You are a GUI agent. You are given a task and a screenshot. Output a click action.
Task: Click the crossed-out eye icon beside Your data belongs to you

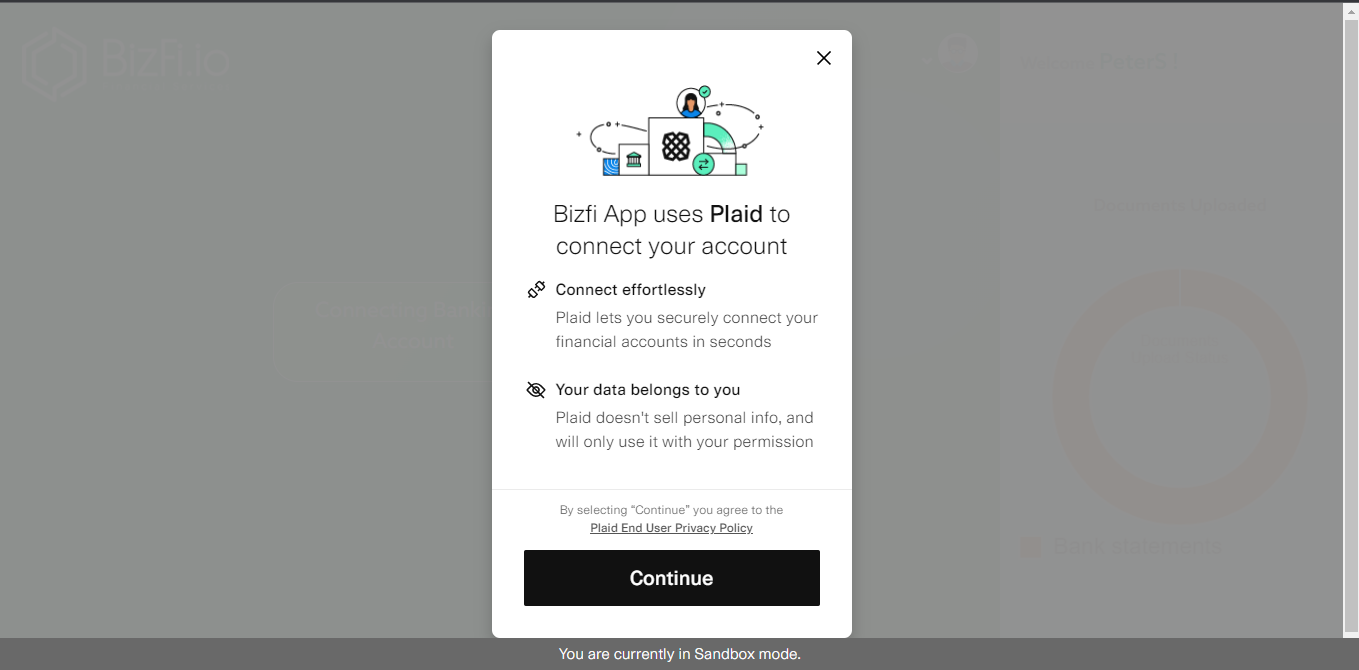(536, 390)
